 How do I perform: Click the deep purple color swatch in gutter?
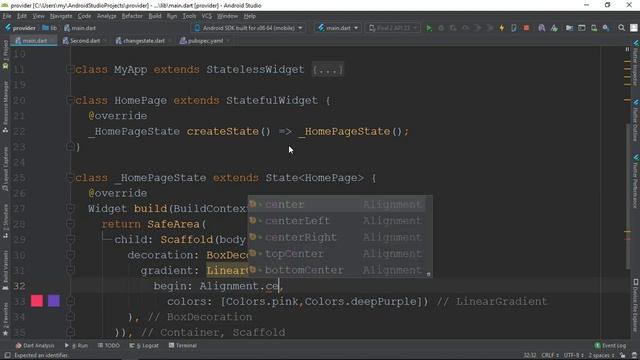[53, 301]
